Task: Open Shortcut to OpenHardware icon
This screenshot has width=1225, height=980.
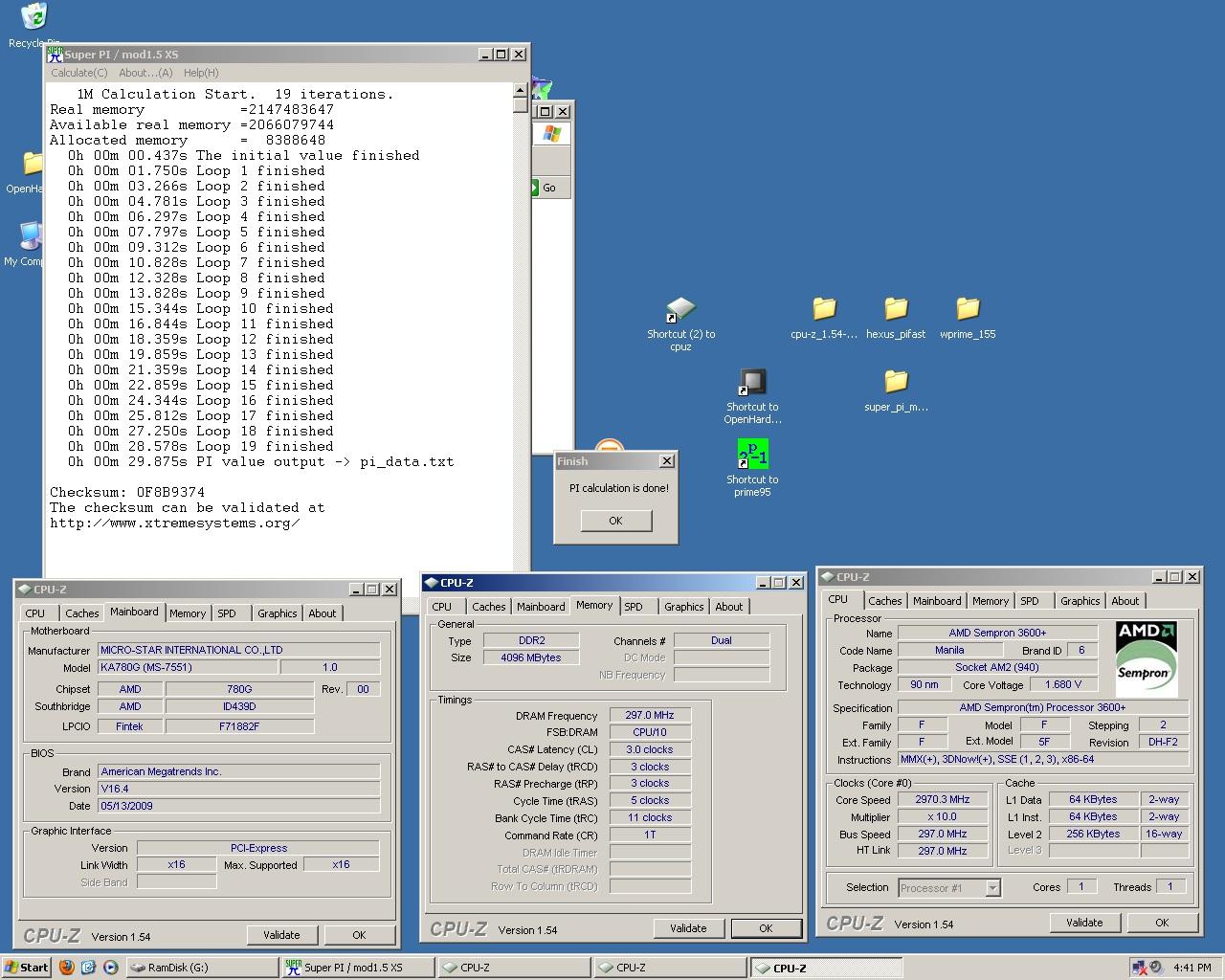Action: coord(752,383)
